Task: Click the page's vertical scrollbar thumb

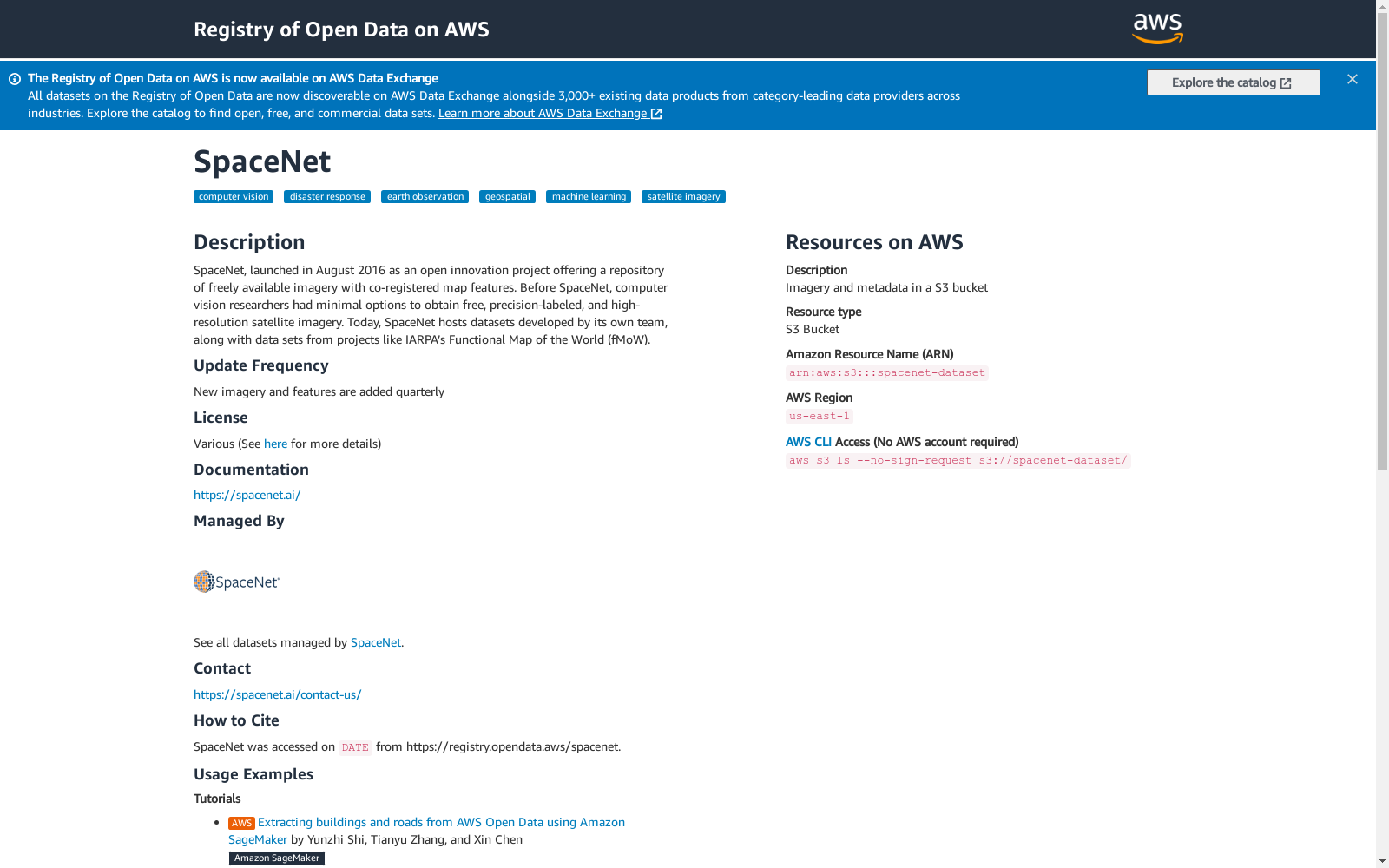Action: click(1382, 243)
